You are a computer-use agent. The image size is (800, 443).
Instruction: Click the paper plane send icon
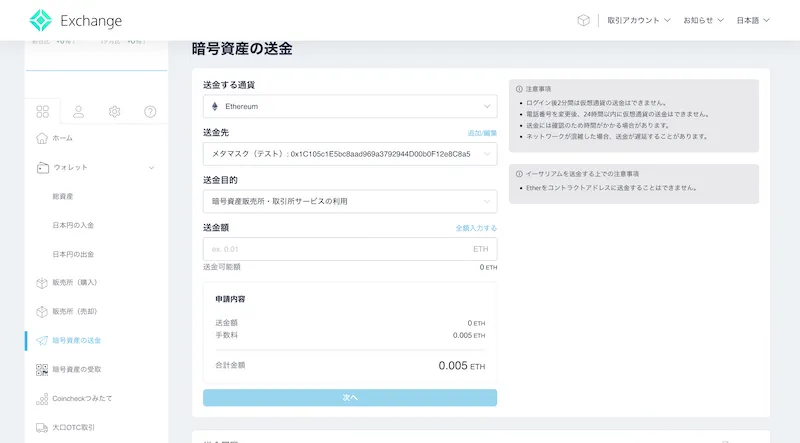[42, 340]
